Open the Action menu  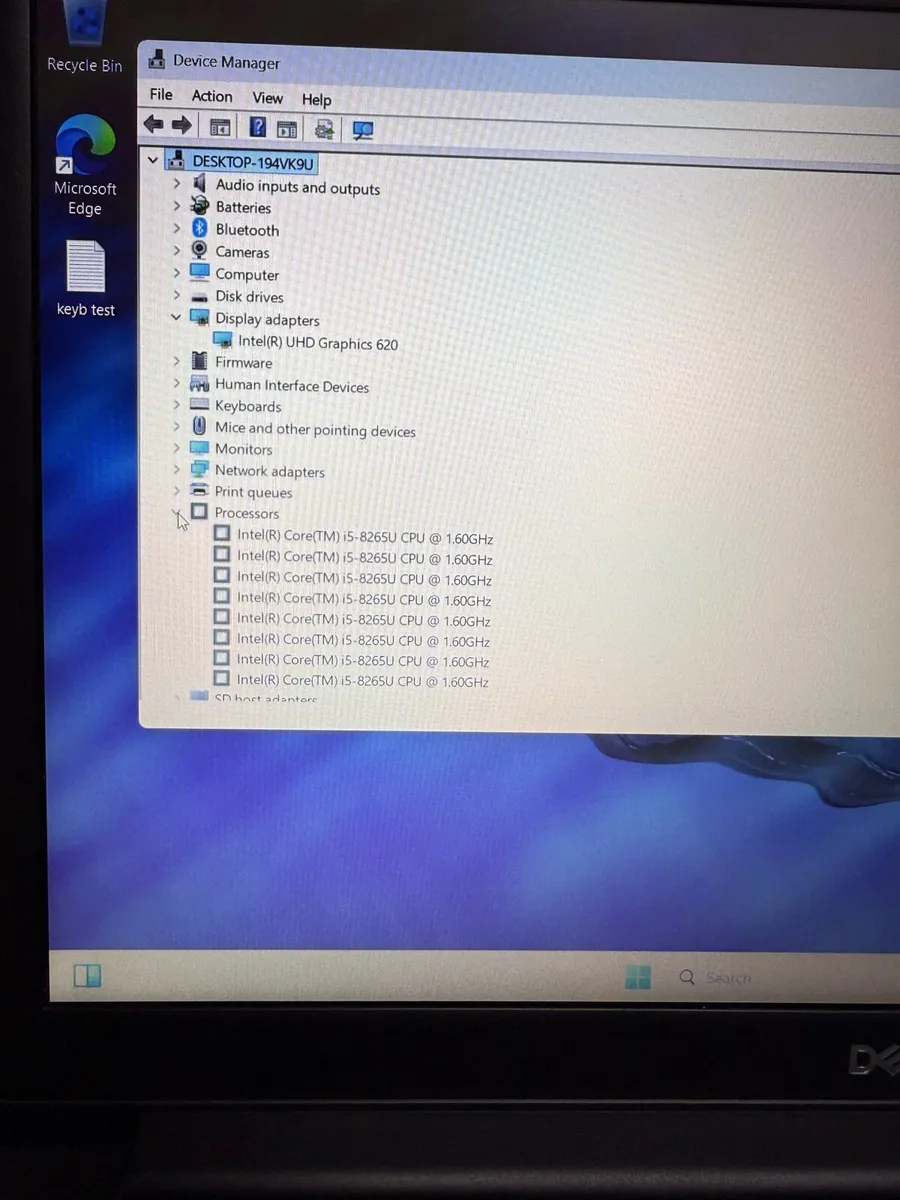[212, 96]
